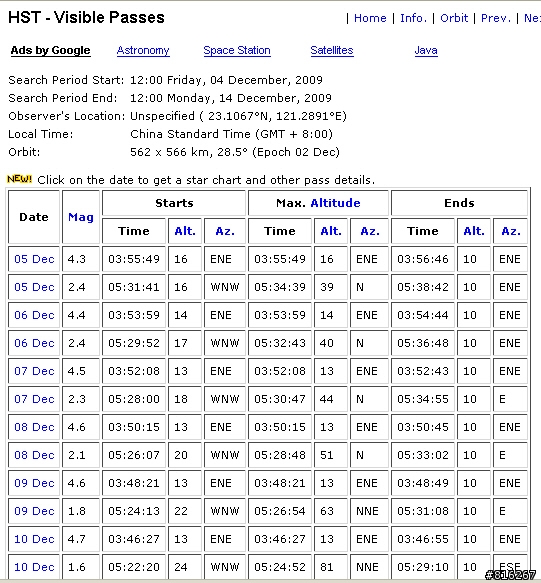Click the Prev. period link

496,18
